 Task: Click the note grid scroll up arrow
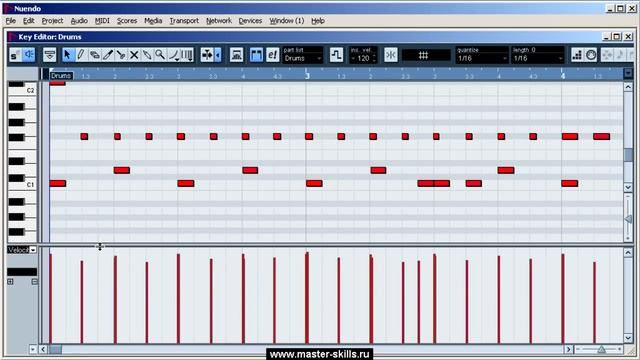628,87
